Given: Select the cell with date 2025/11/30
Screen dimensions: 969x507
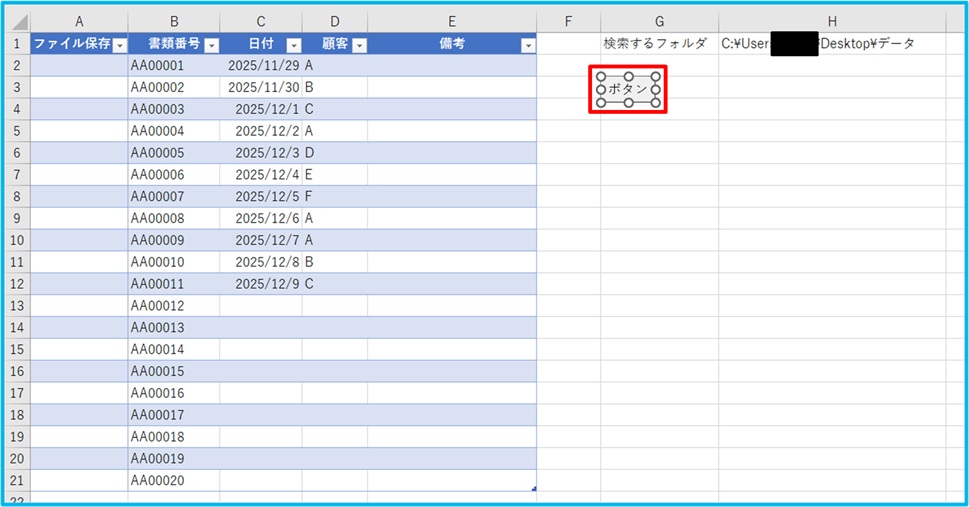Looking at the screenshot, I should pos(261,87).
